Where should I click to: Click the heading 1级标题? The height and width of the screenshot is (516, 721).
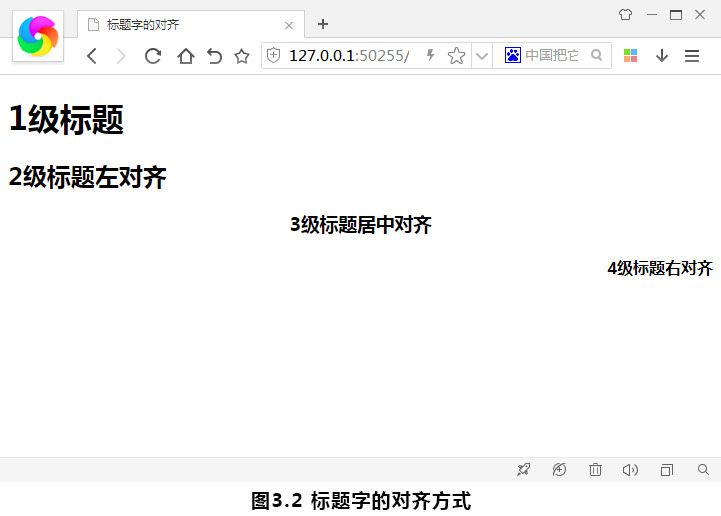pyautogui.click(x=67, y=120)
